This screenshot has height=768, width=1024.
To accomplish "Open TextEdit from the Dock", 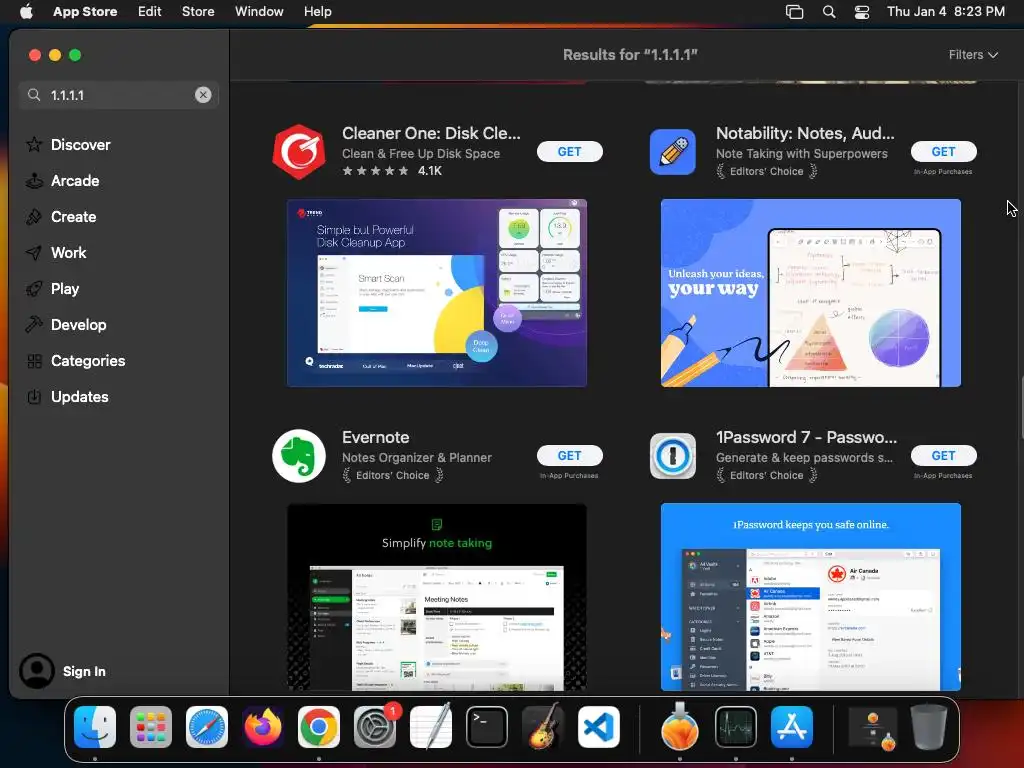I will pyautogui.click(x=431, y=727).
